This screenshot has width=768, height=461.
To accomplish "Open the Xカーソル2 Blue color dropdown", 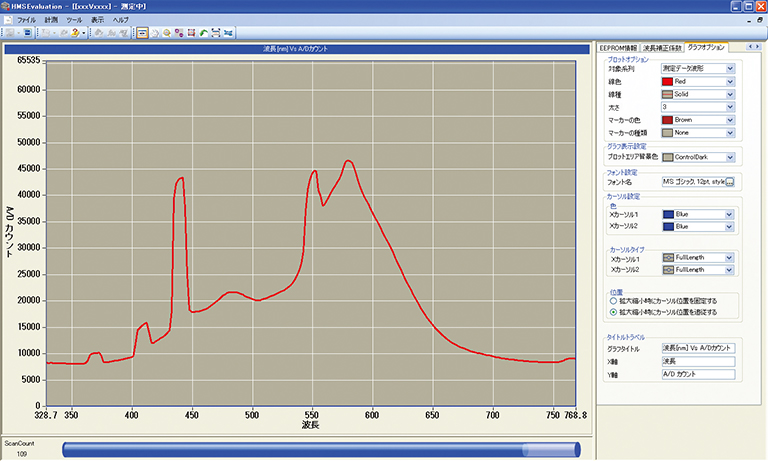I will 729,227.
